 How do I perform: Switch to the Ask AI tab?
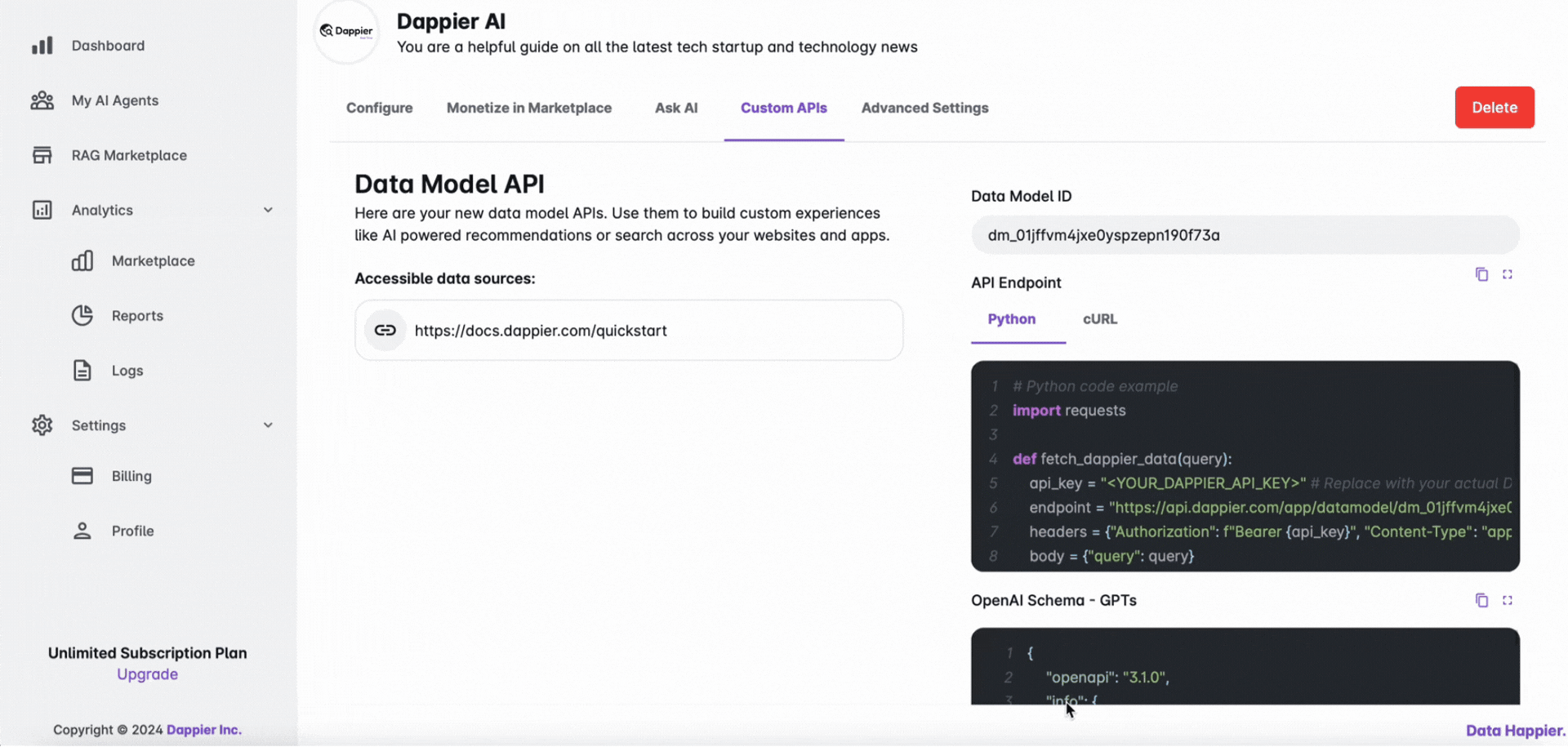click(x=676, y=108)
